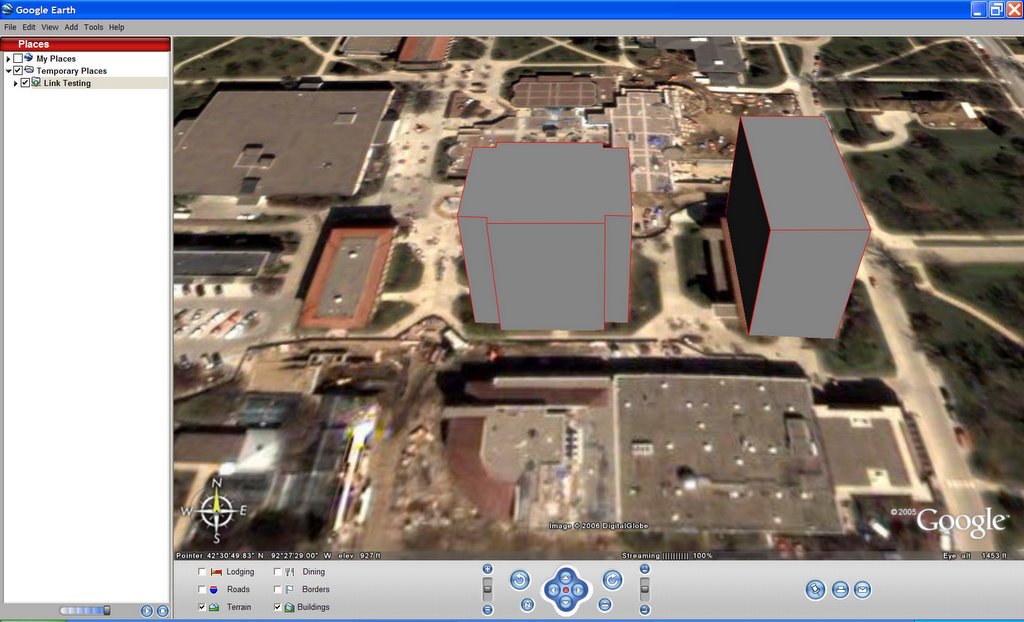Click the zoom out minus button
Image resolution: width=1024 pixels, height=622 pixels.
(x=487, y=610)
